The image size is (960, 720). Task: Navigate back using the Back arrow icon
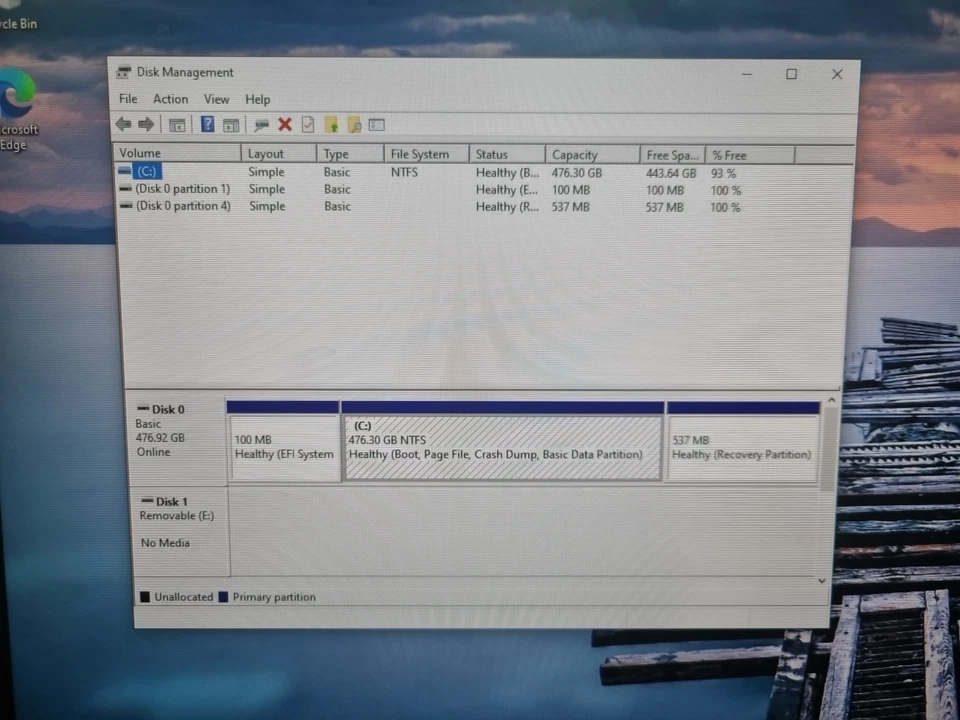(x=124, y=123)
